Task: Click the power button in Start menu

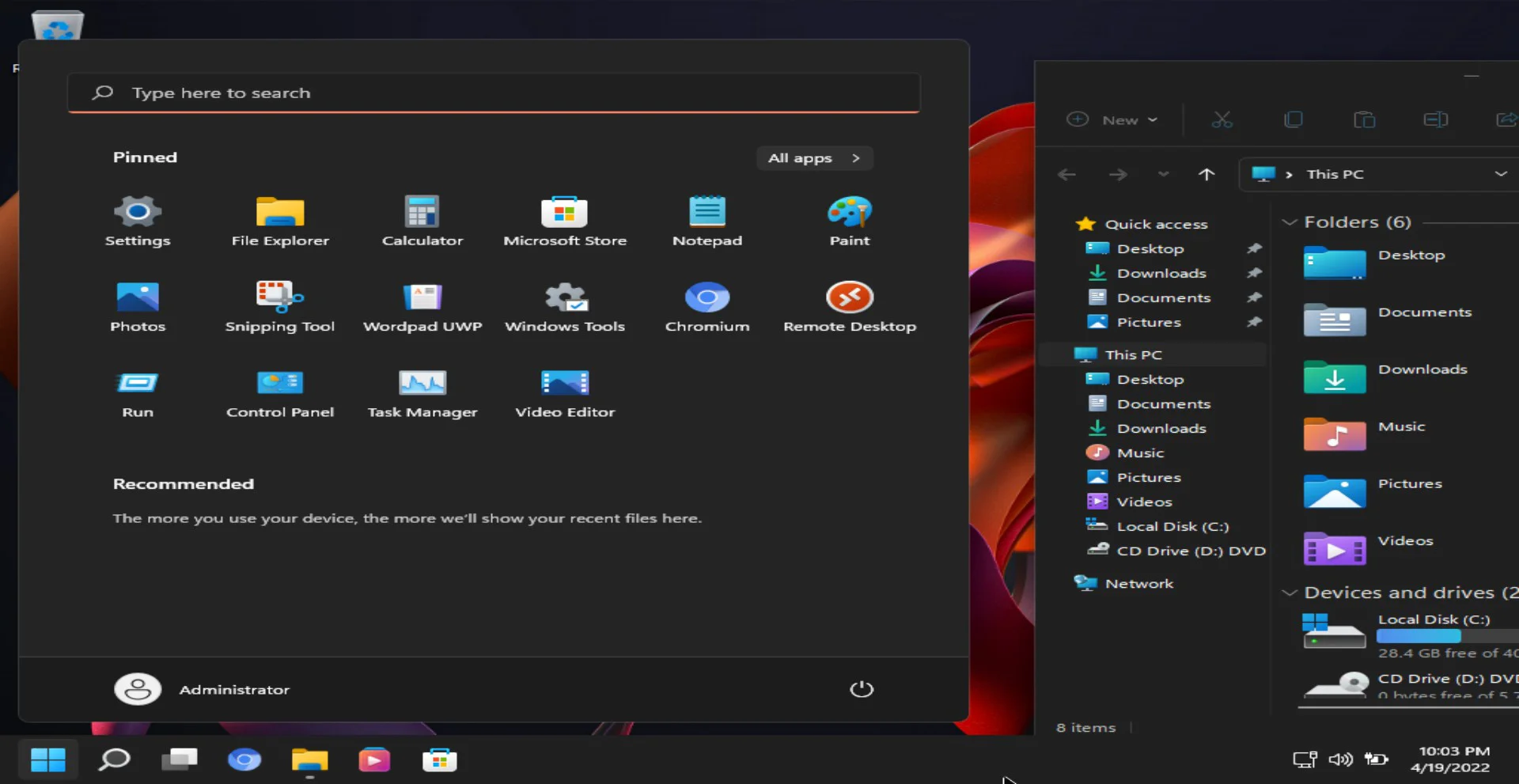Action: 862,689
